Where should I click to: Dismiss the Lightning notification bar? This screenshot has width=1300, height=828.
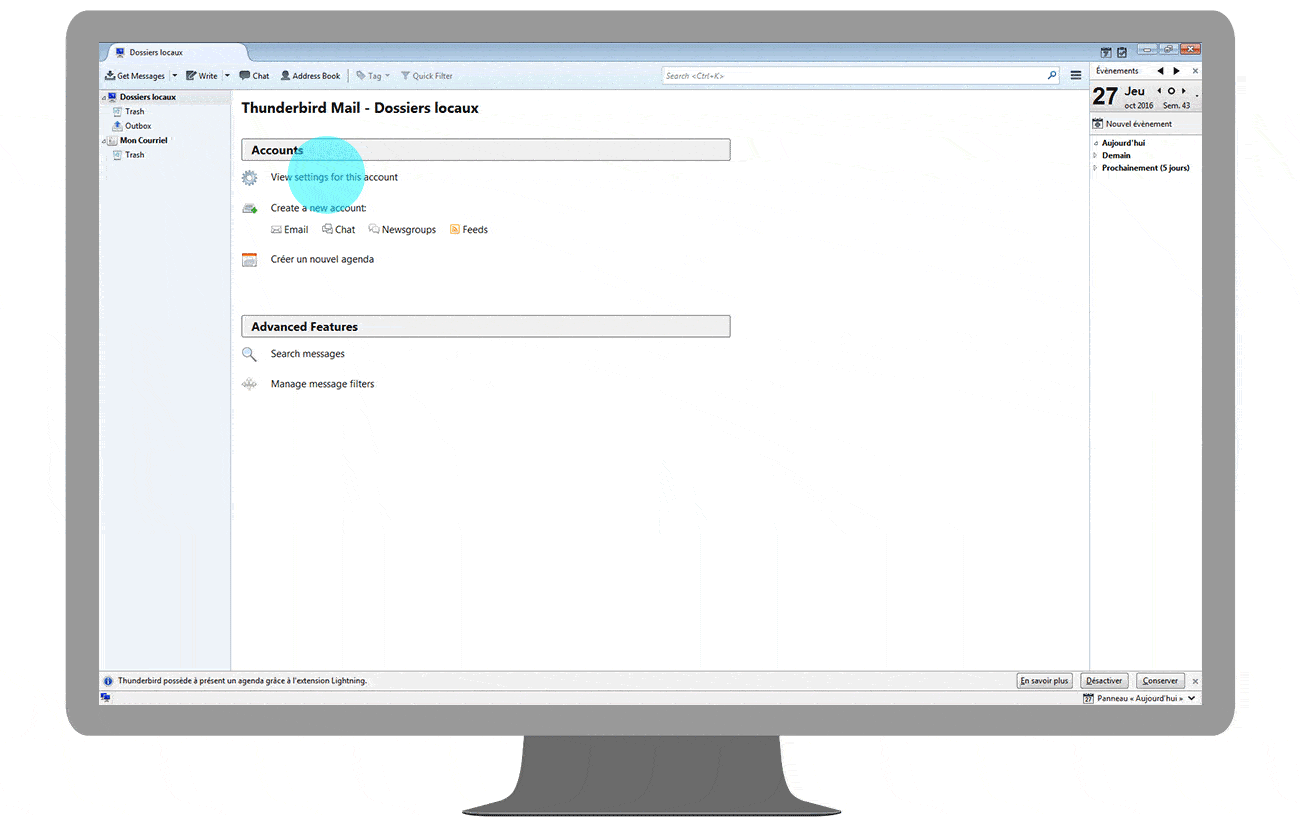tap(1195, 681)
